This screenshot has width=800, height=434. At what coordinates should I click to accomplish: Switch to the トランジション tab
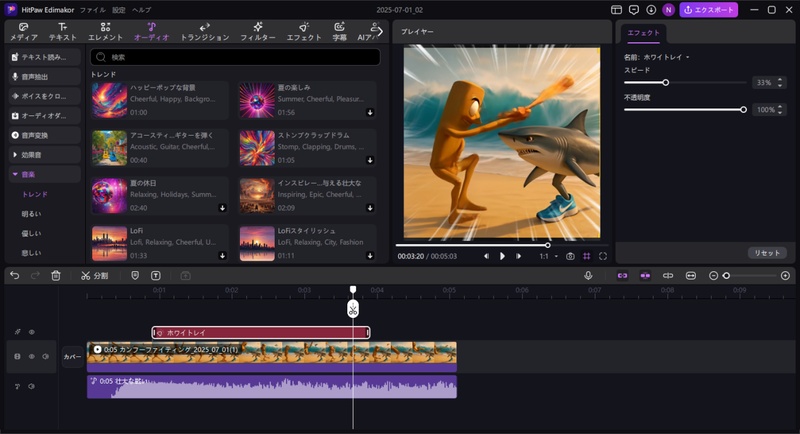[205, 31]
